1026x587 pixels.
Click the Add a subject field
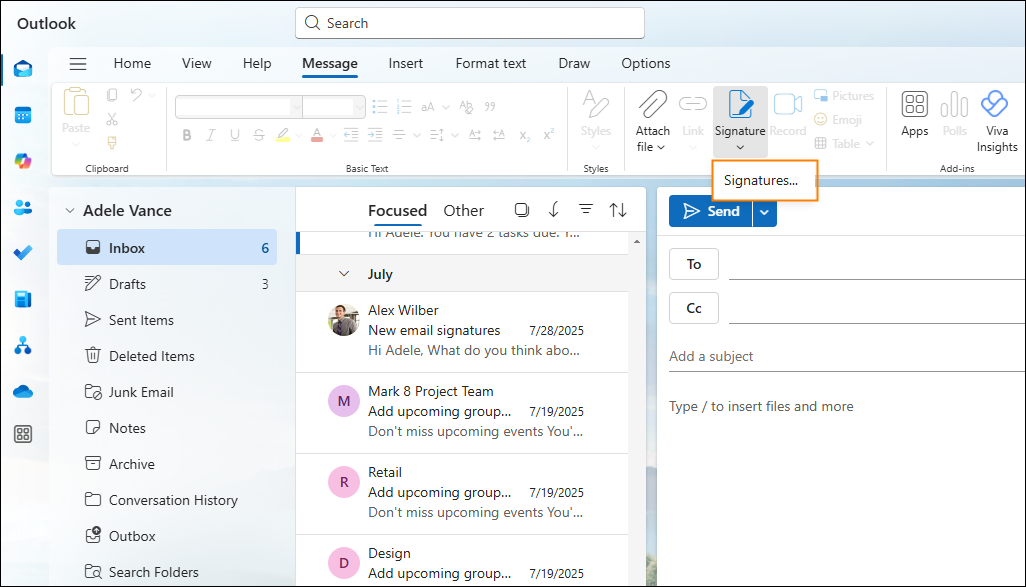point(847,357)
